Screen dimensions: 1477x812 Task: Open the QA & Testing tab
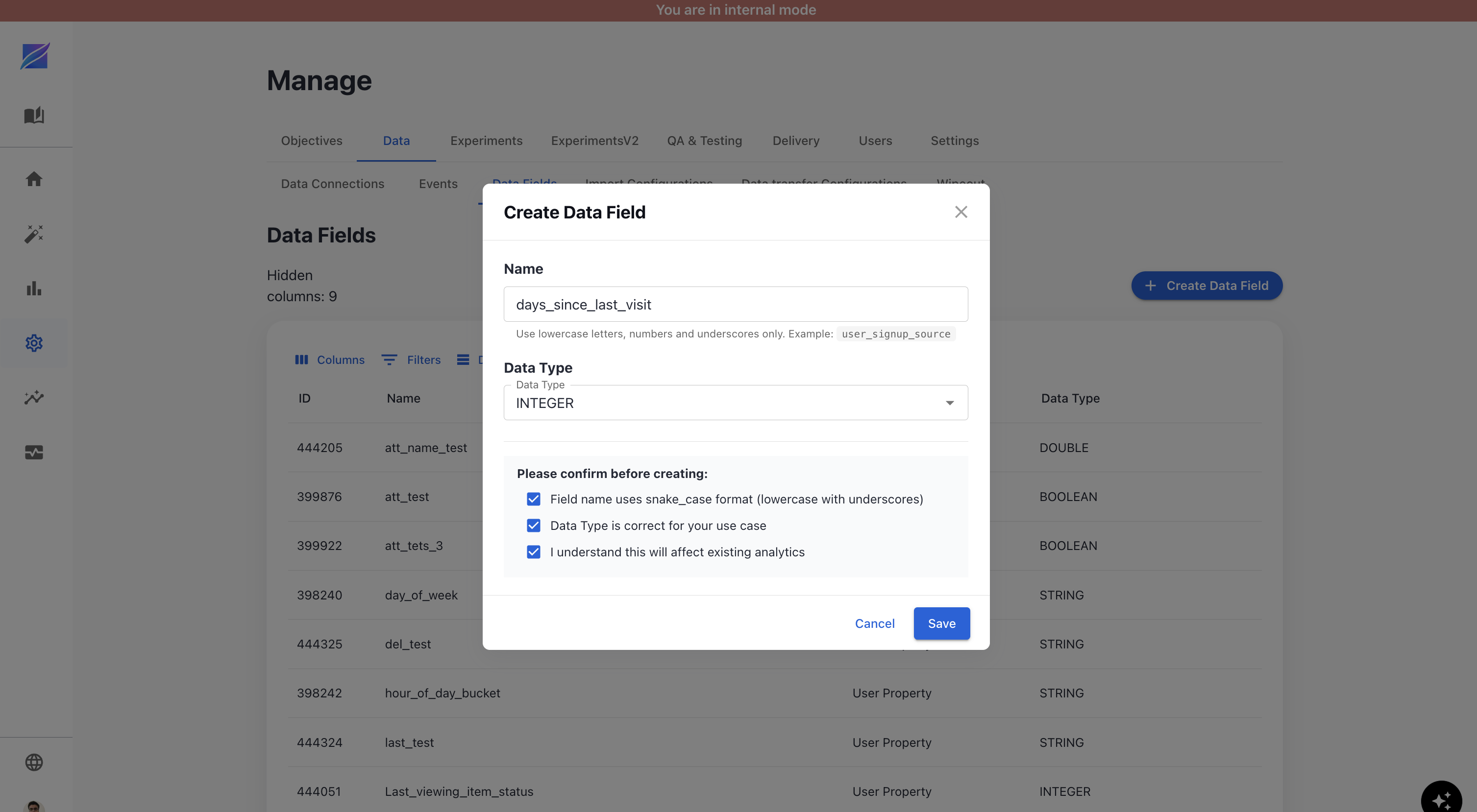click(704, 141)
